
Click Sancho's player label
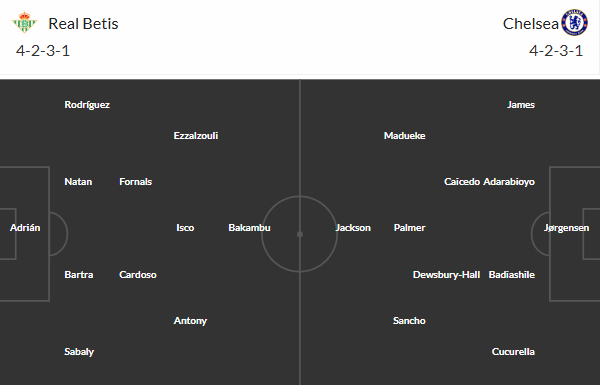tap(409, 321)
